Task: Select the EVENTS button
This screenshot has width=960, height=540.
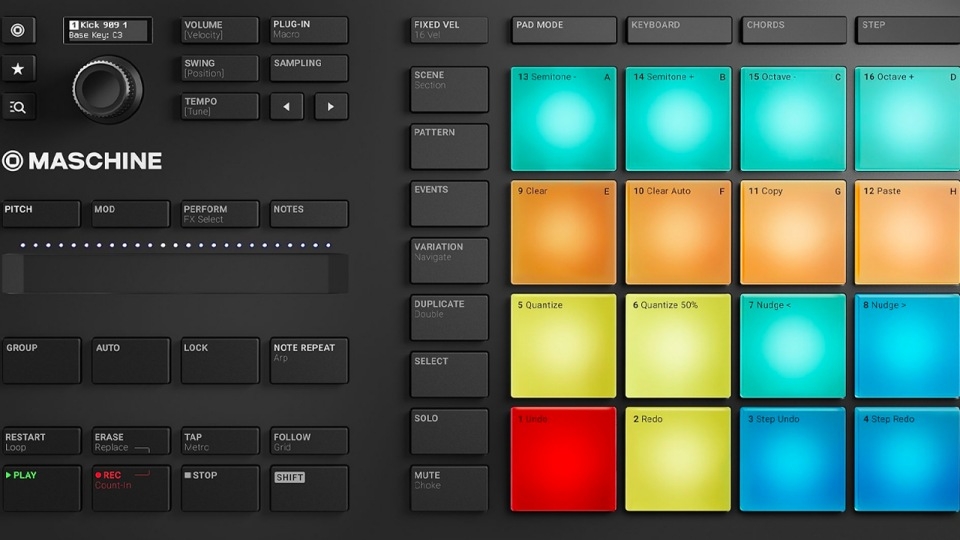Action: (x=449, y=204)
